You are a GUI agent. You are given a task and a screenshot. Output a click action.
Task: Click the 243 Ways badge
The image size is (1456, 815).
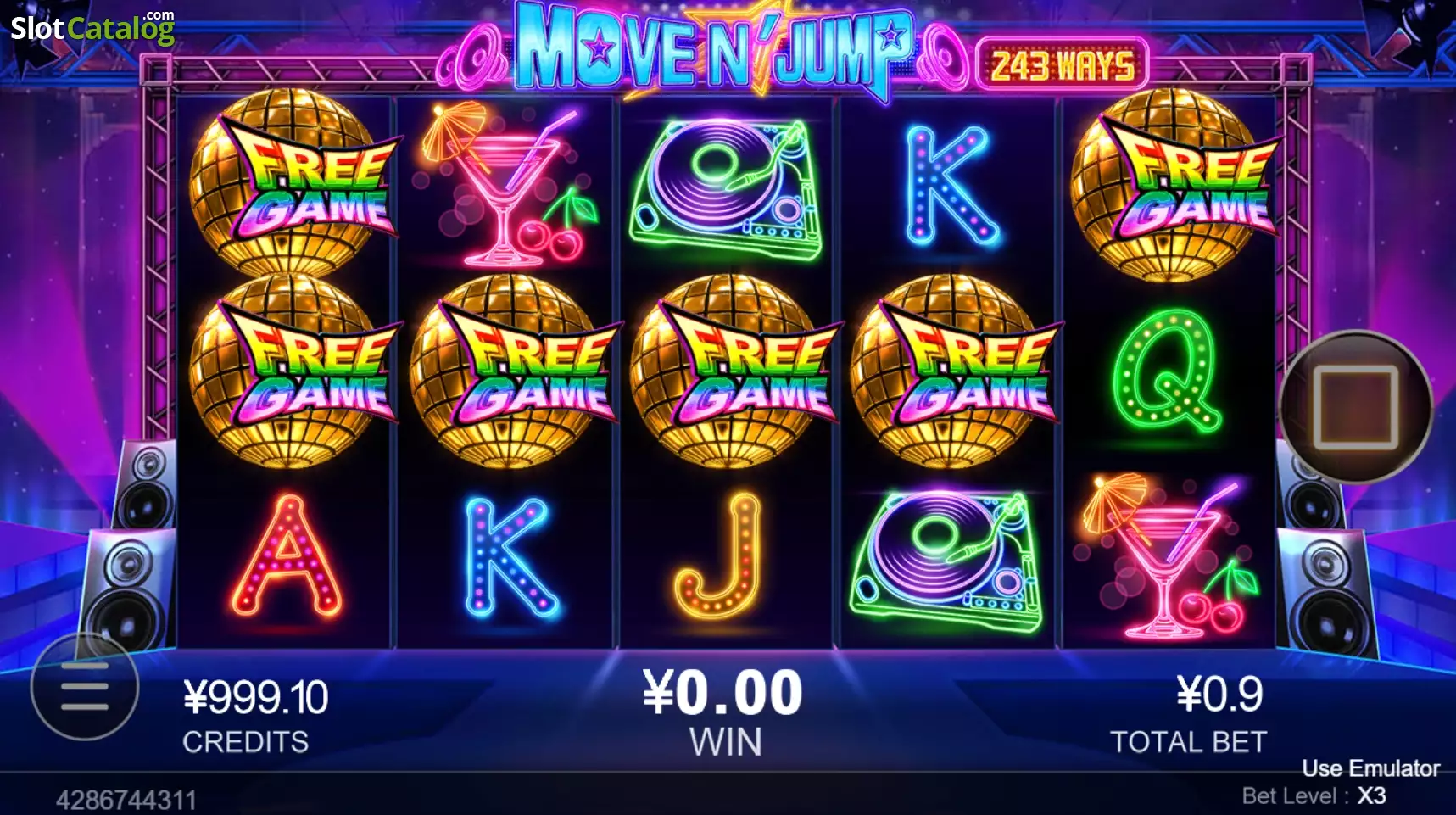1063,64
